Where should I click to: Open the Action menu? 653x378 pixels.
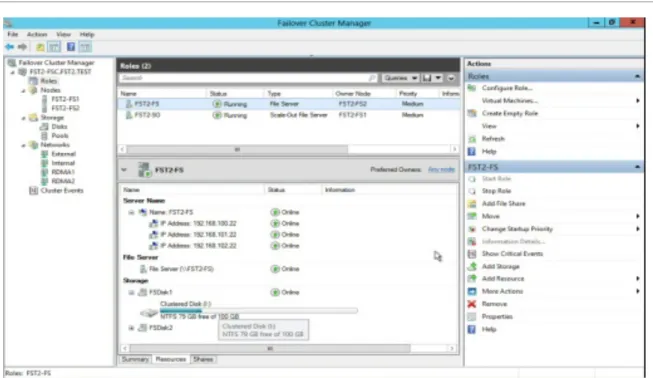37,34
